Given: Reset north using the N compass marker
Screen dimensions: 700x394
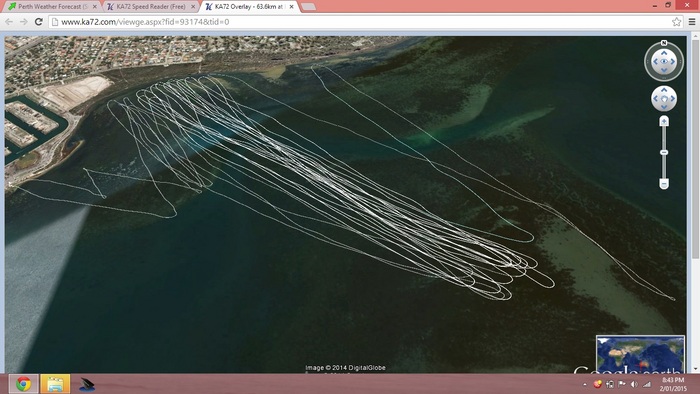Looking at the screenshot, I should coord(664,43).
